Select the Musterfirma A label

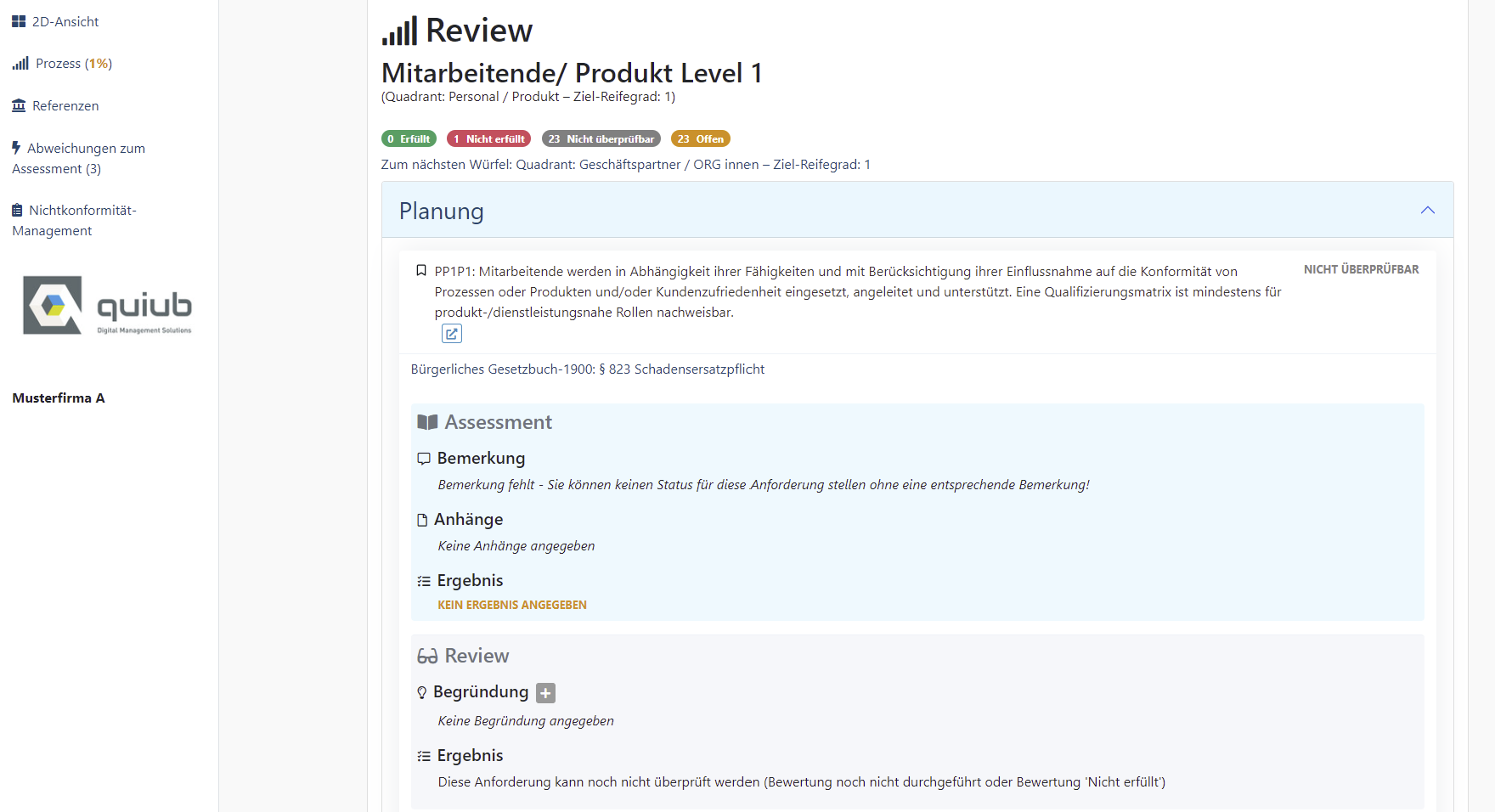click(58, 398)
